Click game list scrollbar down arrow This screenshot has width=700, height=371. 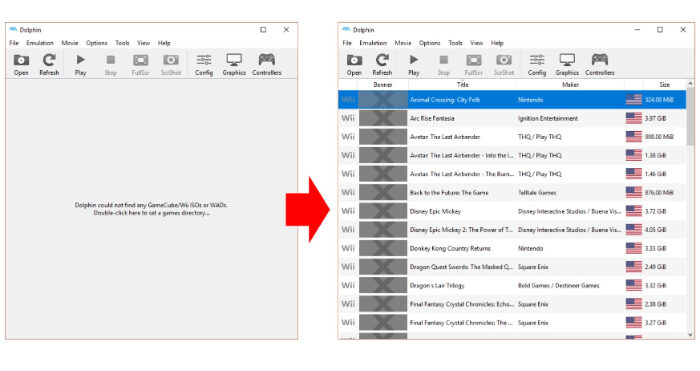[690, 334]
